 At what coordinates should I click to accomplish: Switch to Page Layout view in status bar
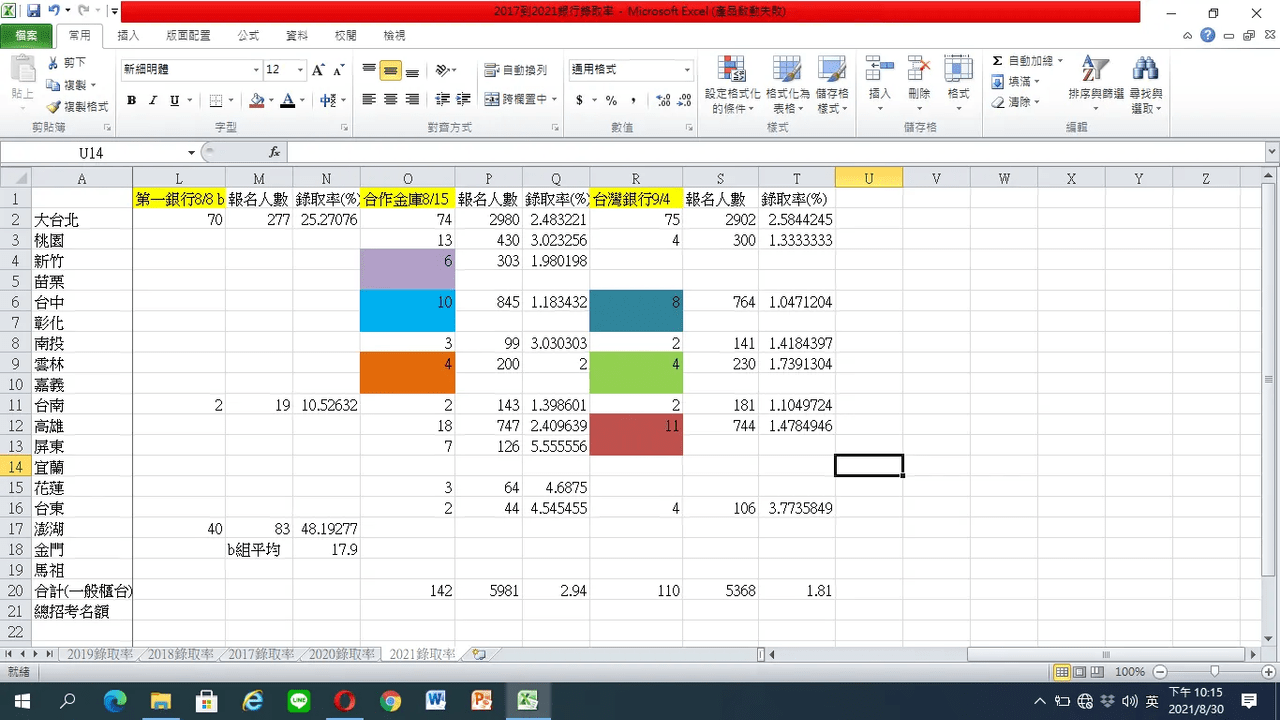pos(1080,672)
